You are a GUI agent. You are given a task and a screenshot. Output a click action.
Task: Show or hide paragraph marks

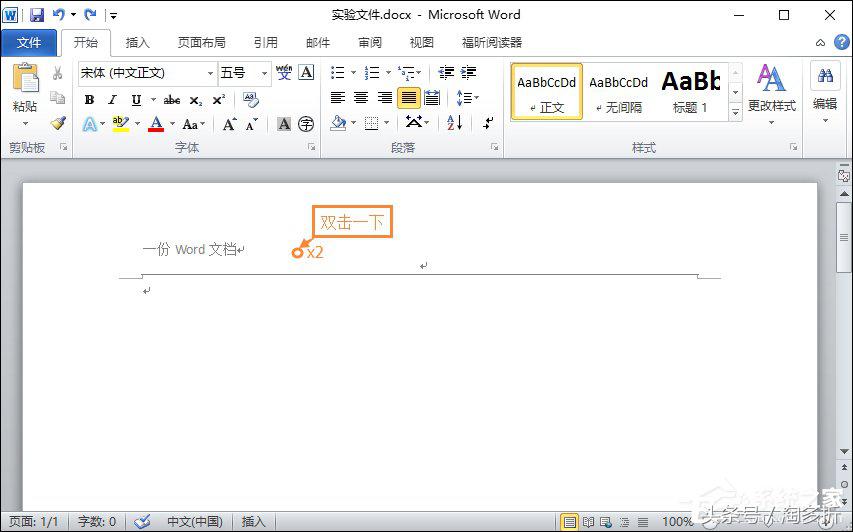tap(488, 123)
